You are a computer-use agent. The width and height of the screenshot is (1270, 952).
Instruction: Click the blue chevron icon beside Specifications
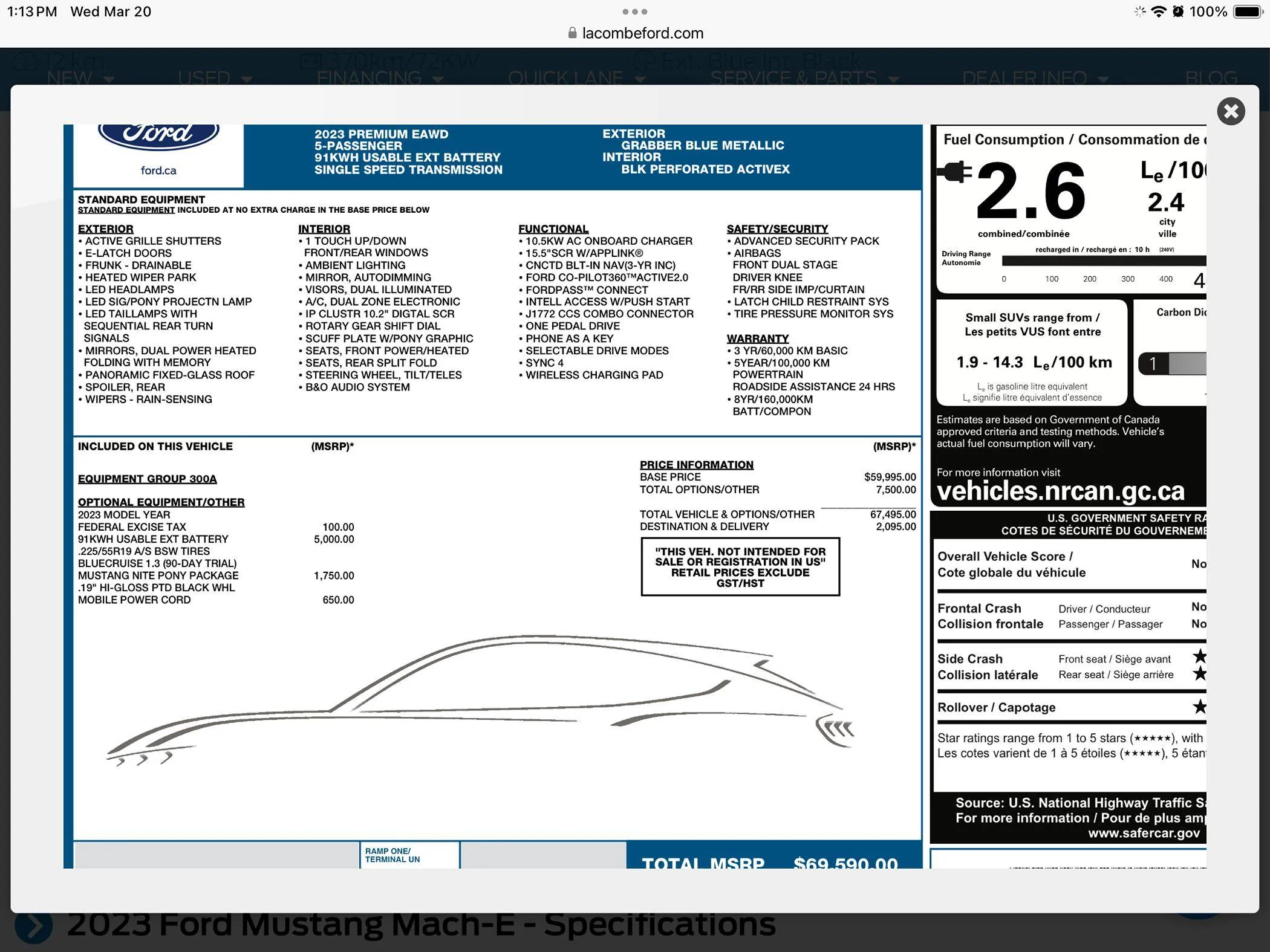pyautogui.click(x=33, y=925)
